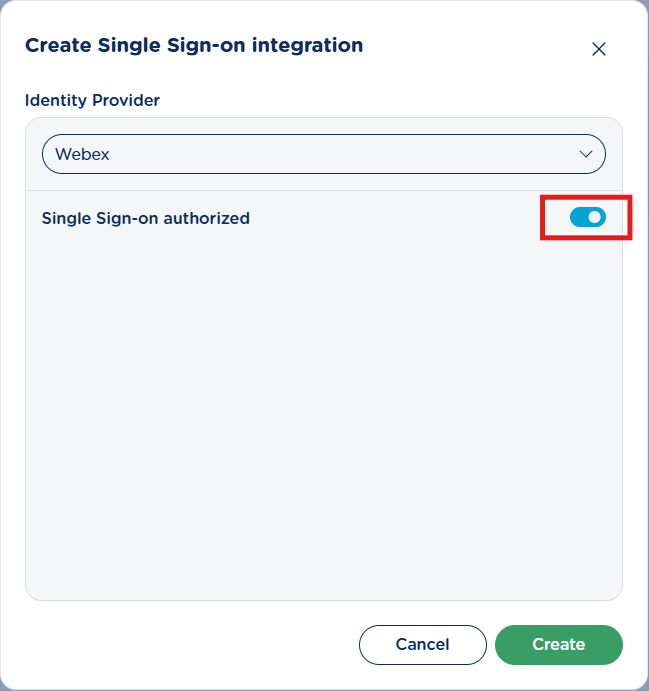Click the Cancel button
This screenshot has height=691, width=649.
[x=422, y=644]
